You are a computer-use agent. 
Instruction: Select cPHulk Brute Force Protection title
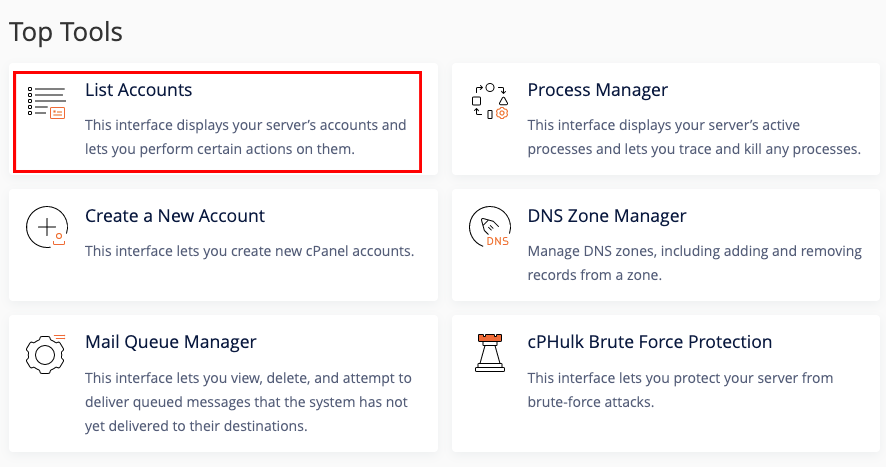point(650,342)
